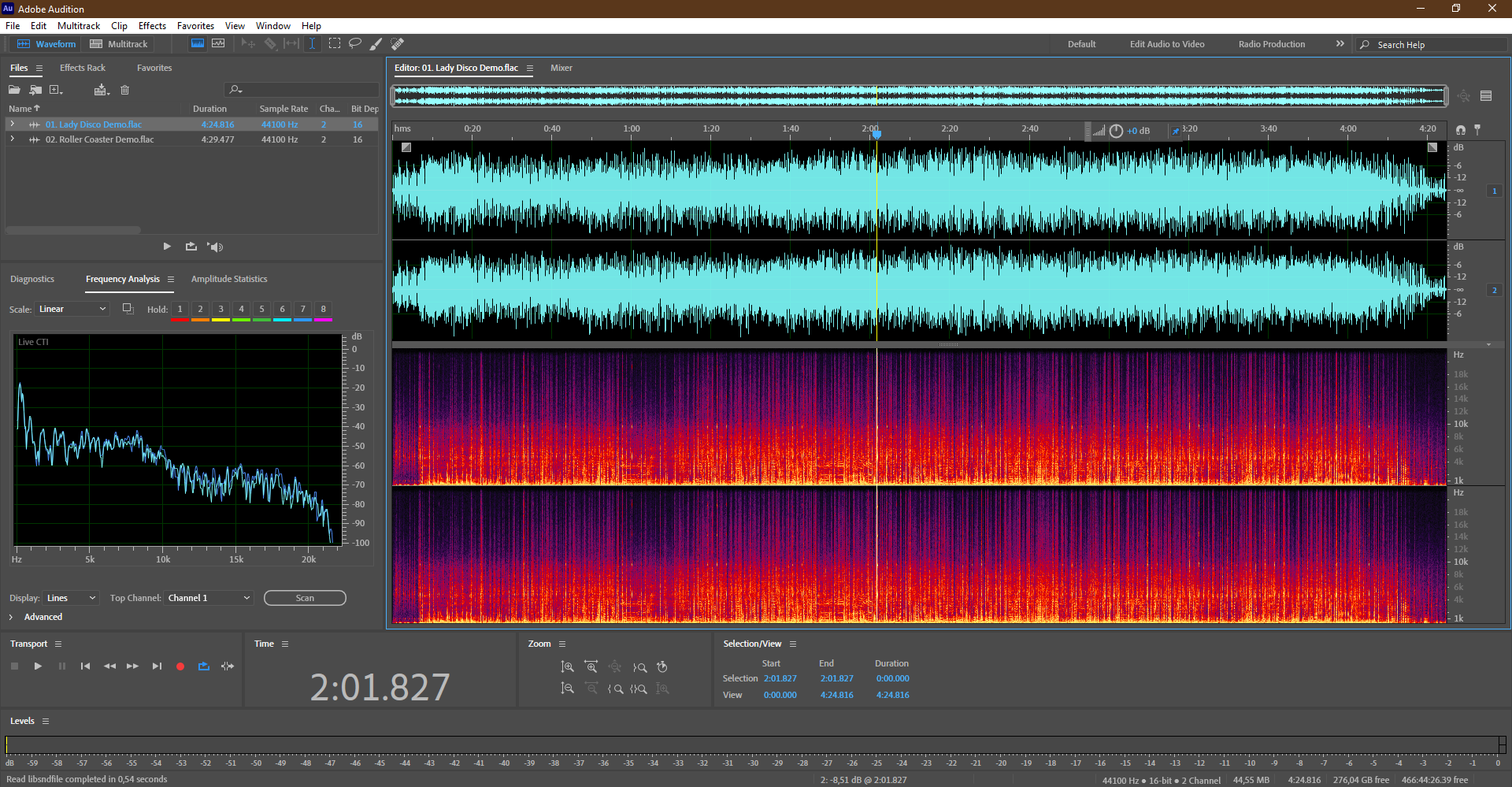Select the Lasso Selection tool
This screenshot has width=1512, height=787.
click(355, 44)
